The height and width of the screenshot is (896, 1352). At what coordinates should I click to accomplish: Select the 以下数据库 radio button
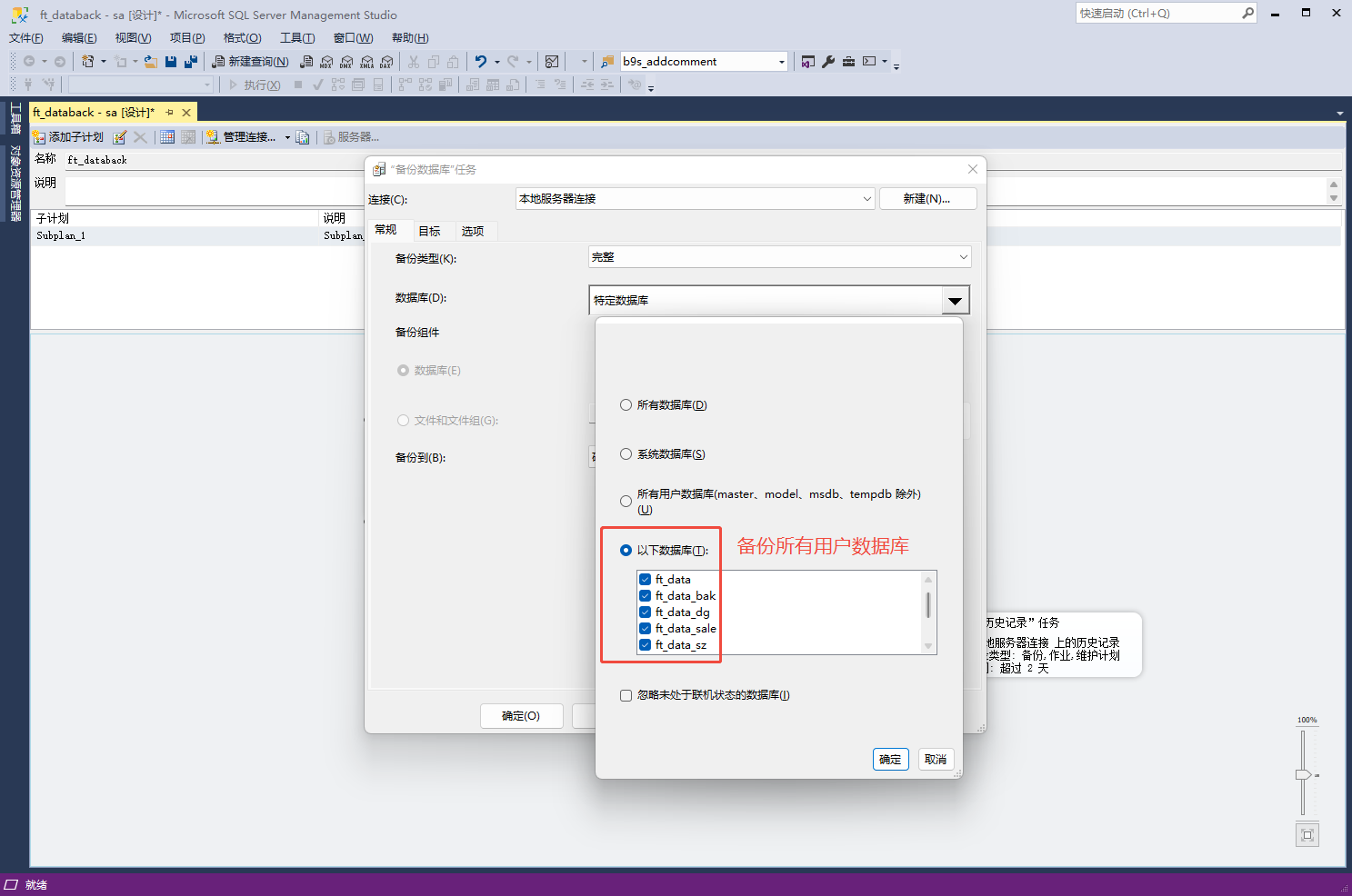tap(626, 550)
